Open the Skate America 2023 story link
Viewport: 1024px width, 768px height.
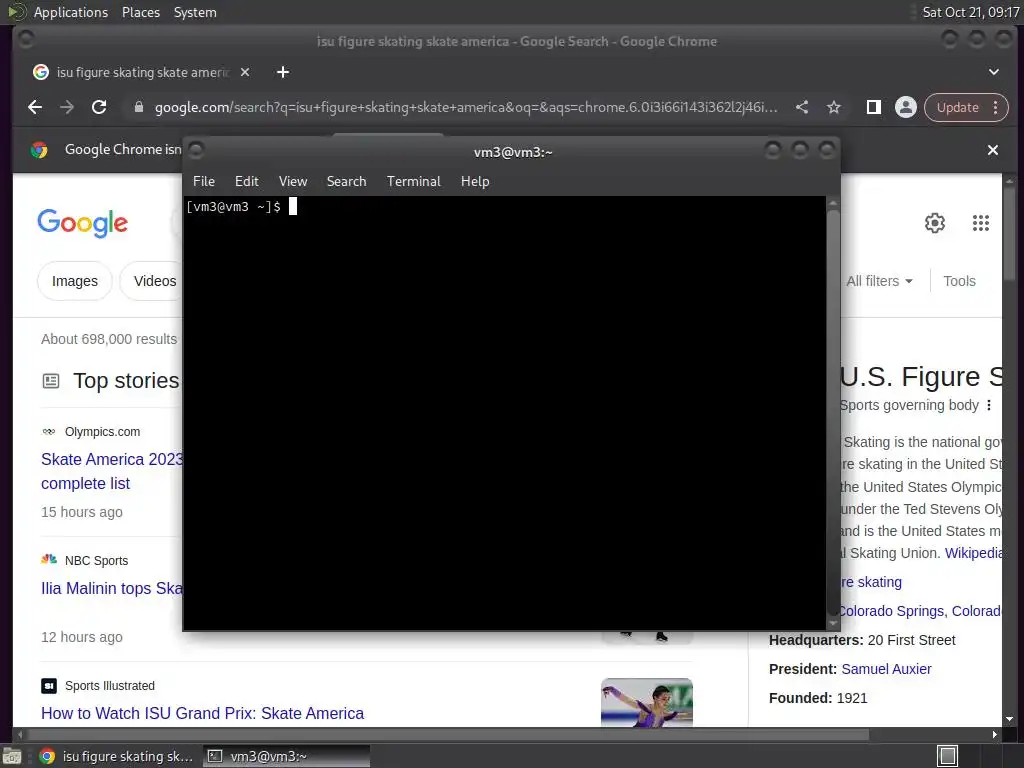[112, 471]
